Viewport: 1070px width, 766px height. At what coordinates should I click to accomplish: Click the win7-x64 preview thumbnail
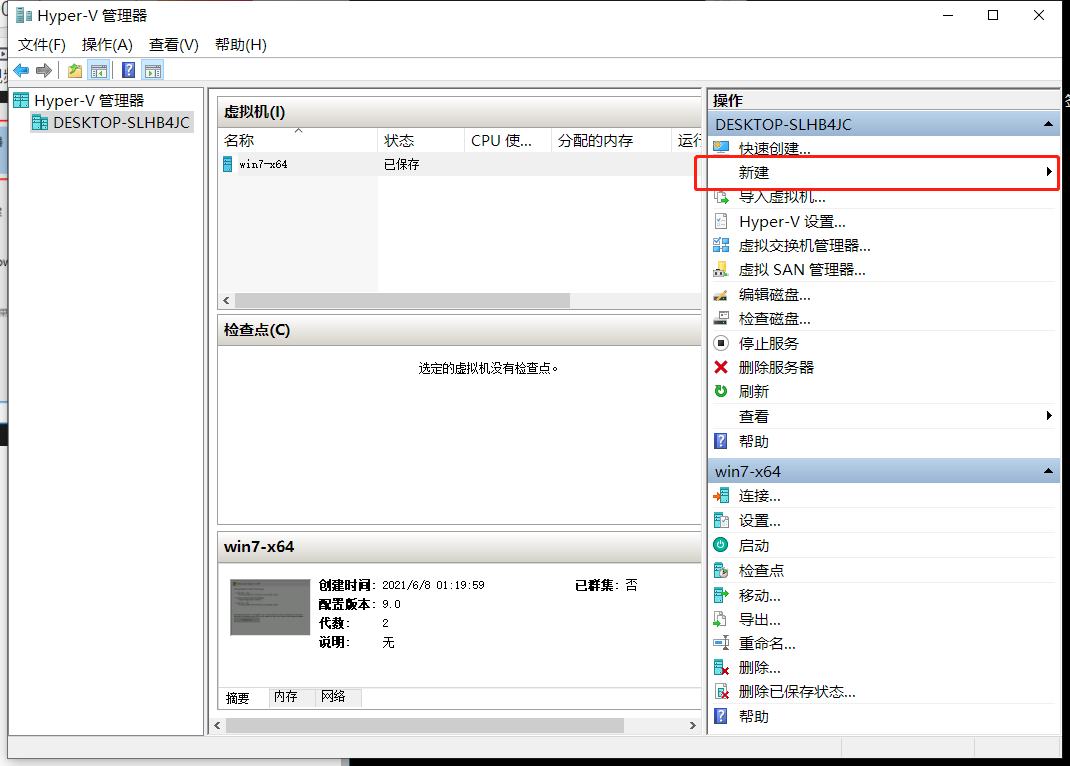270,607
